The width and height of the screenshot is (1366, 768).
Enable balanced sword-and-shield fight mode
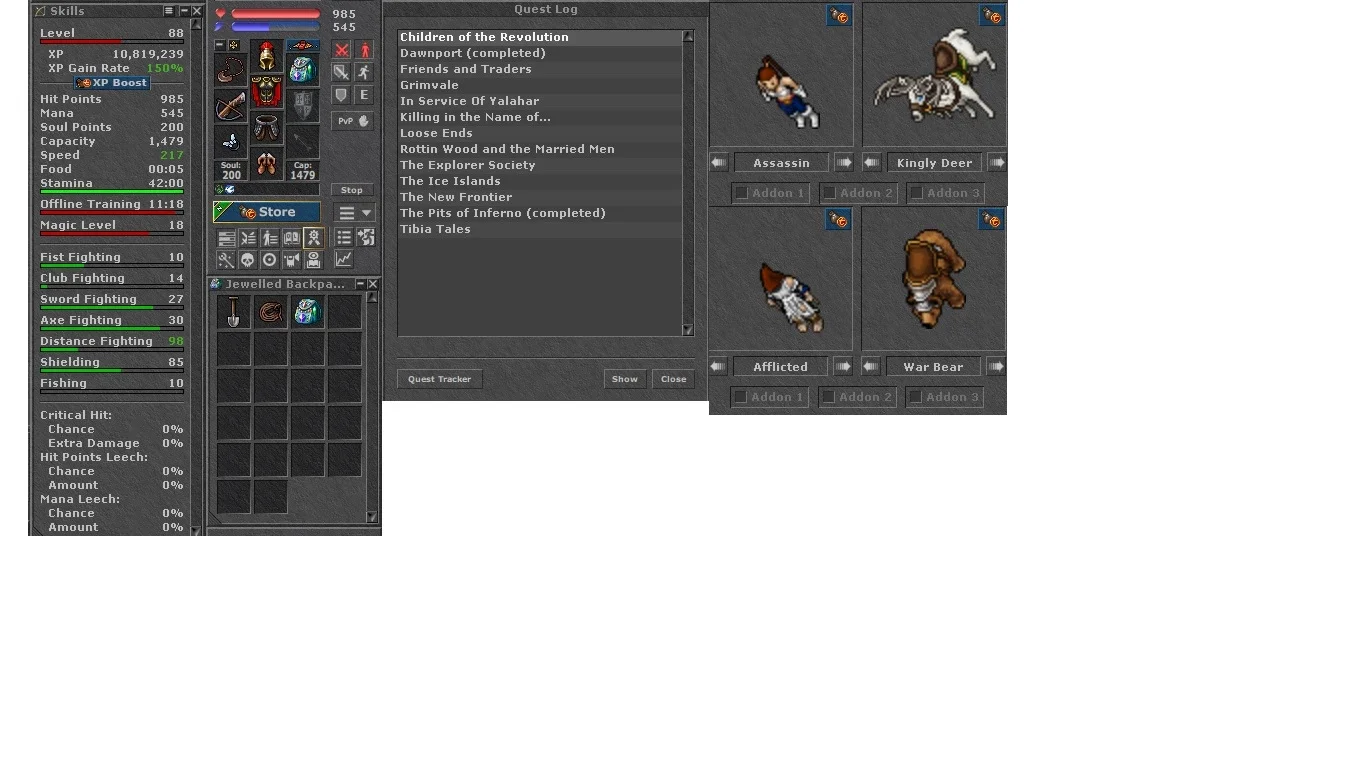click(x=341, y=72)
